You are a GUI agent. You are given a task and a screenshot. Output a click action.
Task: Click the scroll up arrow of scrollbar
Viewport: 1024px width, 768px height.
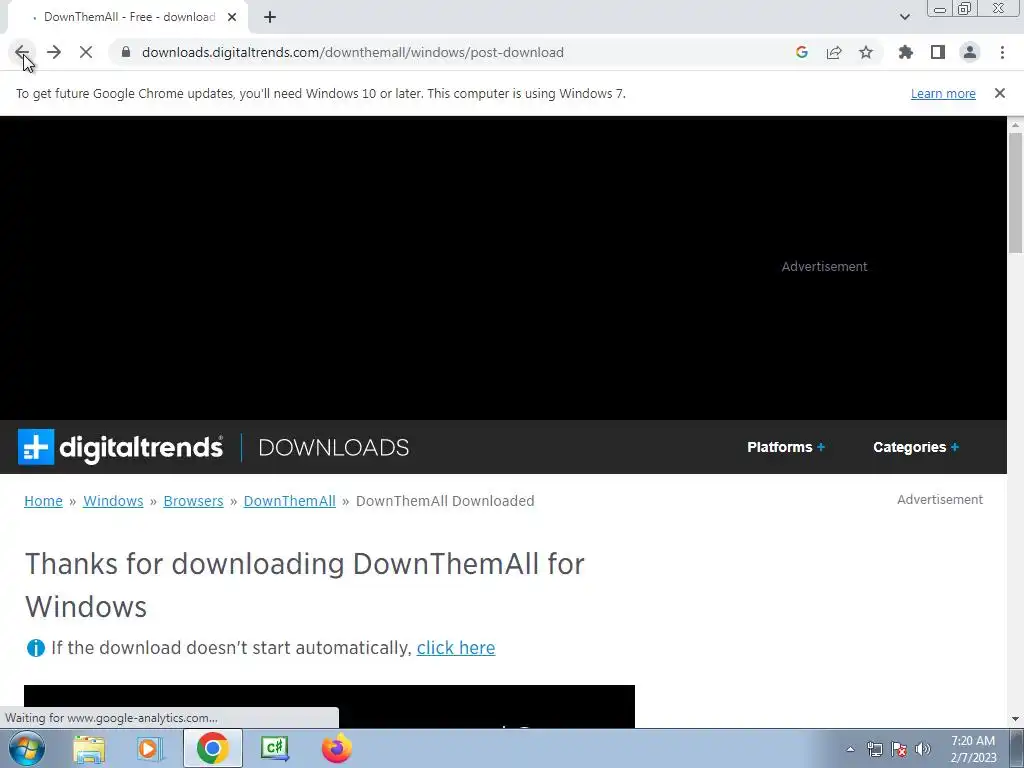point(1015,124)
